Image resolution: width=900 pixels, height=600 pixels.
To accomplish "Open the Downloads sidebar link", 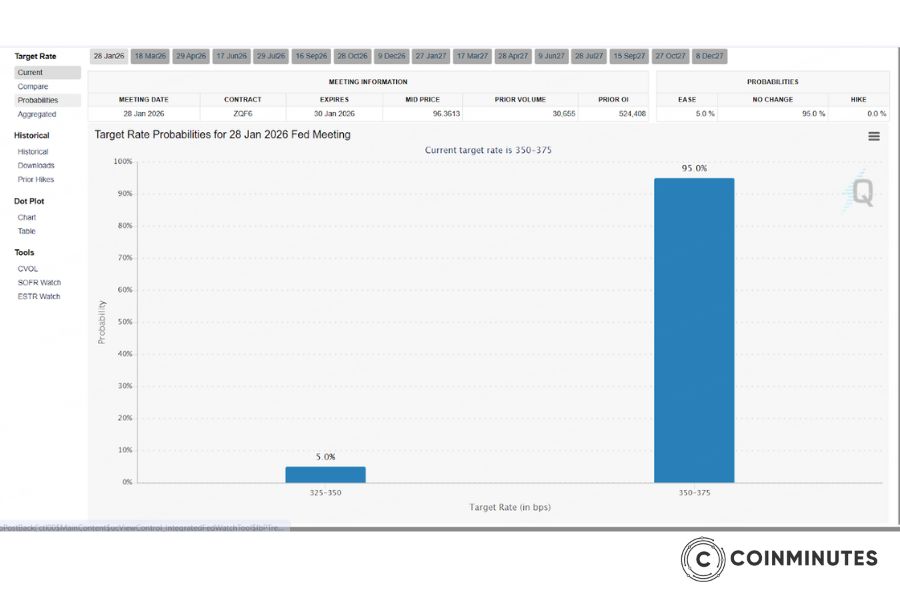I will tap(36, 166).
